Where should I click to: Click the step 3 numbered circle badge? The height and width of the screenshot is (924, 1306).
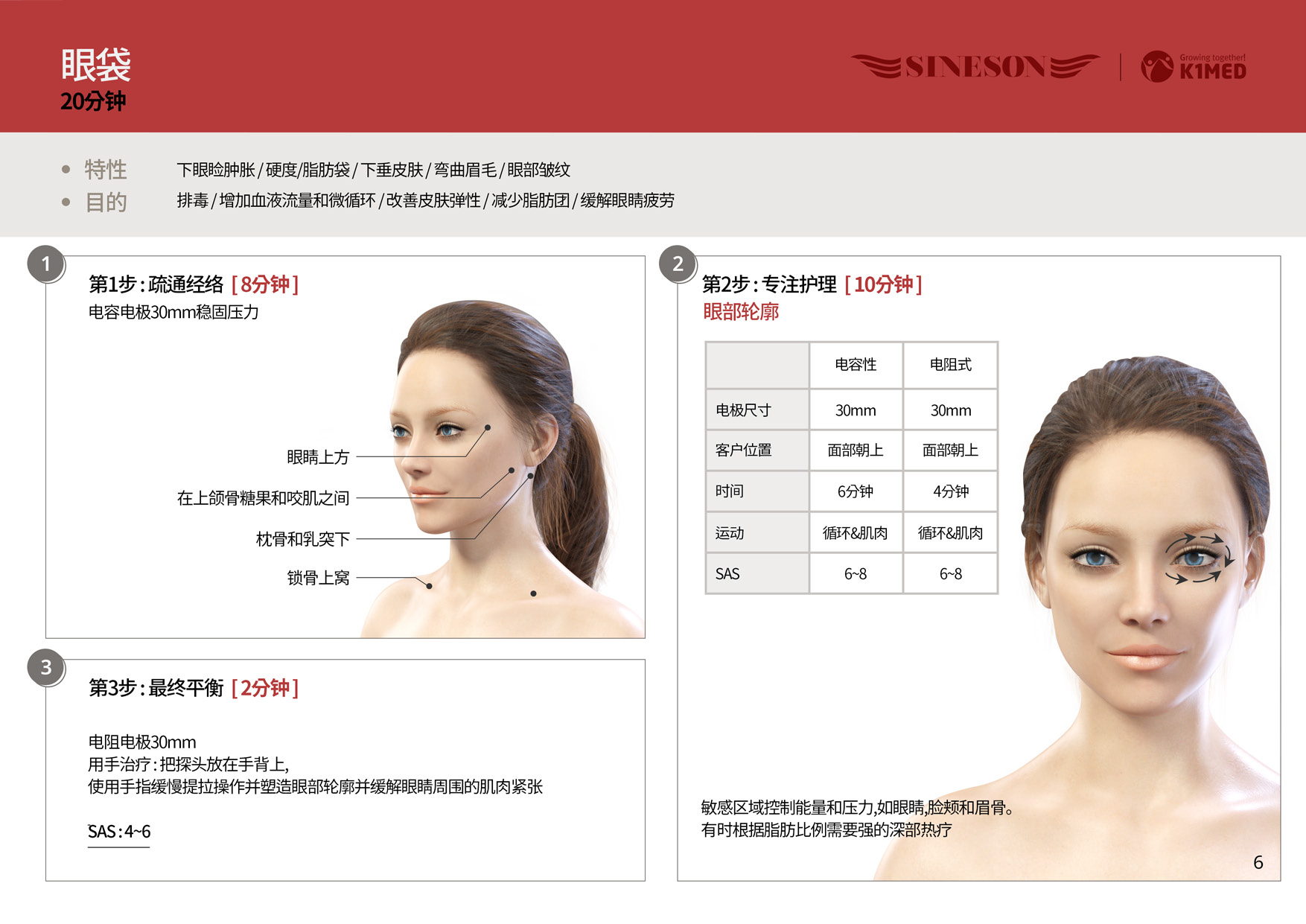pos(46,667)
